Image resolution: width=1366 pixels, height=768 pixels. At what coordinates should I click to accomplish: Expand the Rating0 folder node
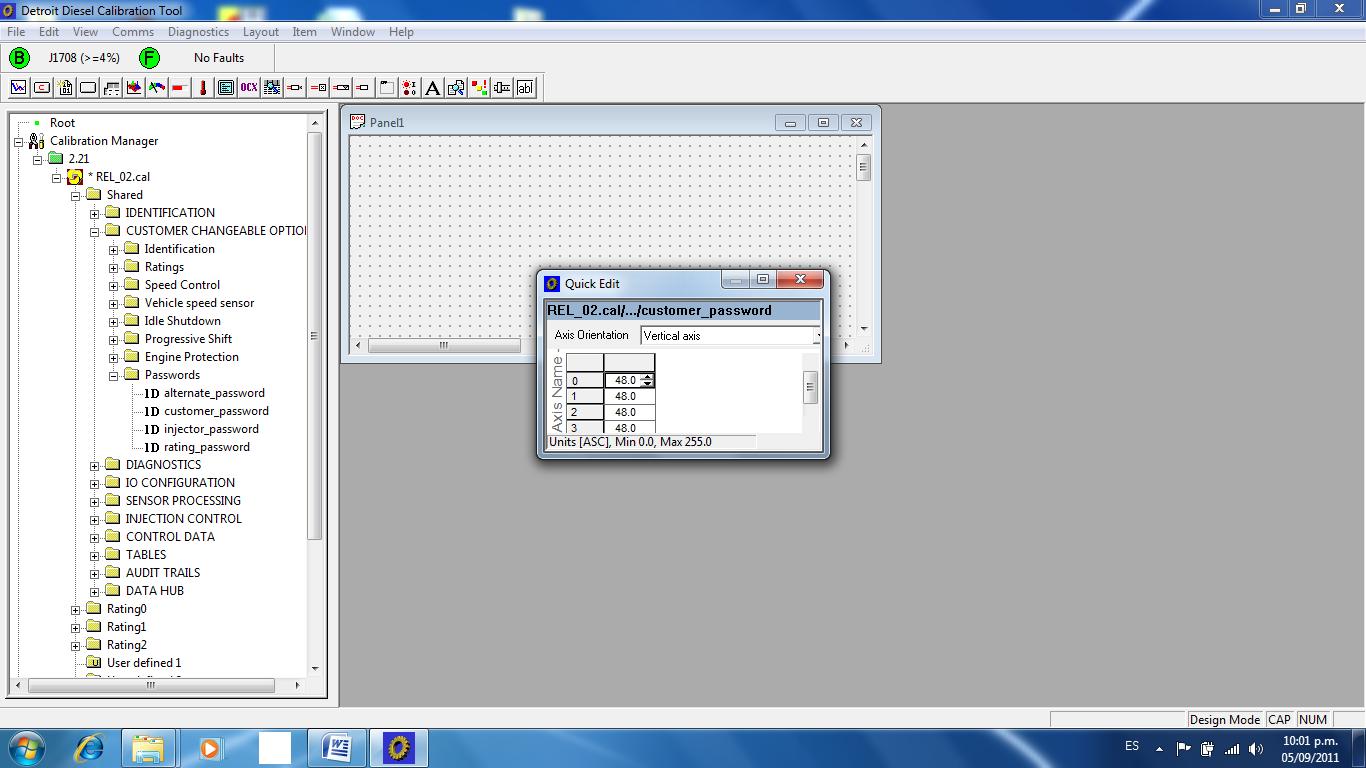coord(76,609)
